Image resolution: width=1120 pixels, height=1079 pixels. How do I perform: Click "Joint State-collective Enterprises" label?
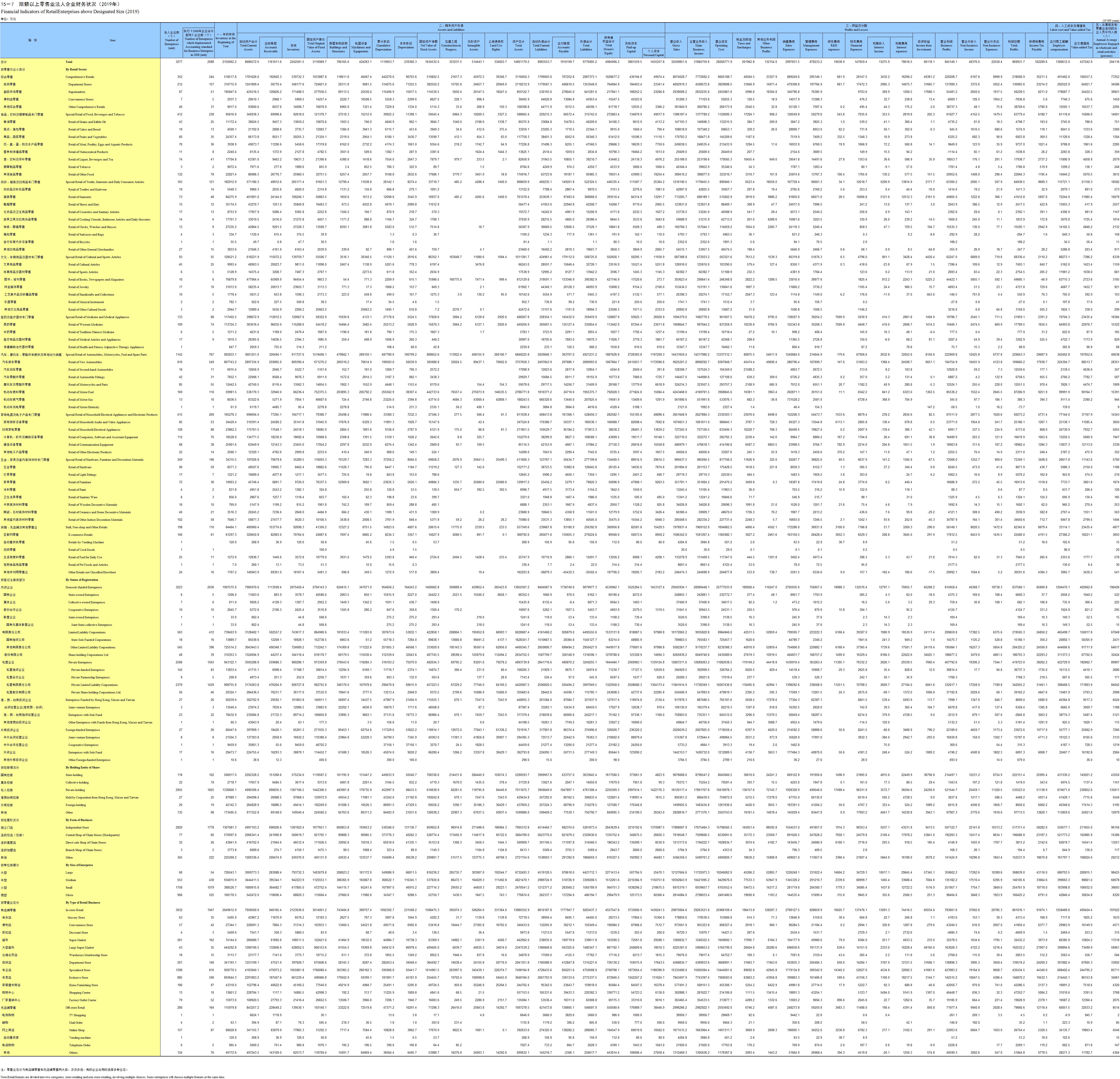click(x=91, y=624)
